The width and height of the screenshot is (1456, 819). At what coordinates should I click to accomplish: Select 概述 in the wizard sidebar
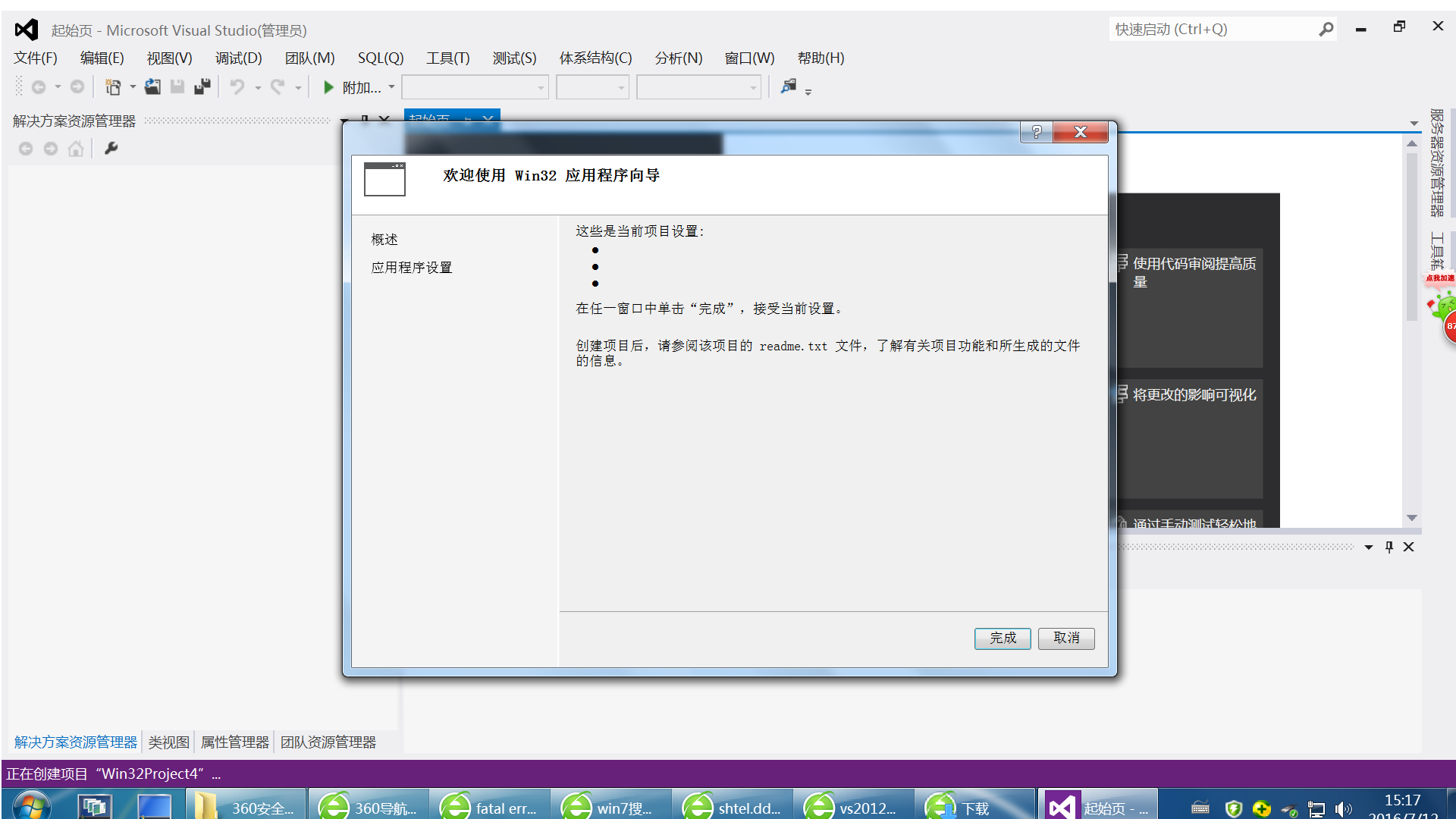(384, 240)
